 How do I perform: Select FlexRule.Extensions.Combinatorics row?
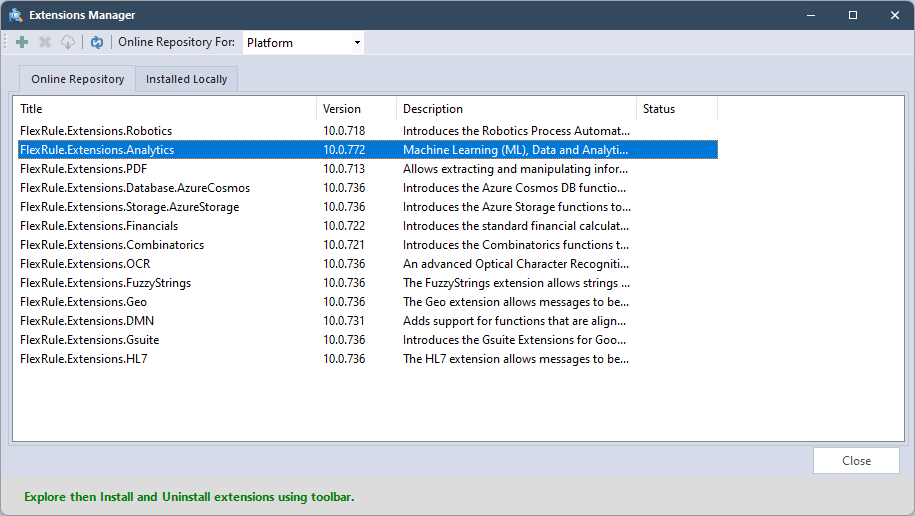click(368, 245)
